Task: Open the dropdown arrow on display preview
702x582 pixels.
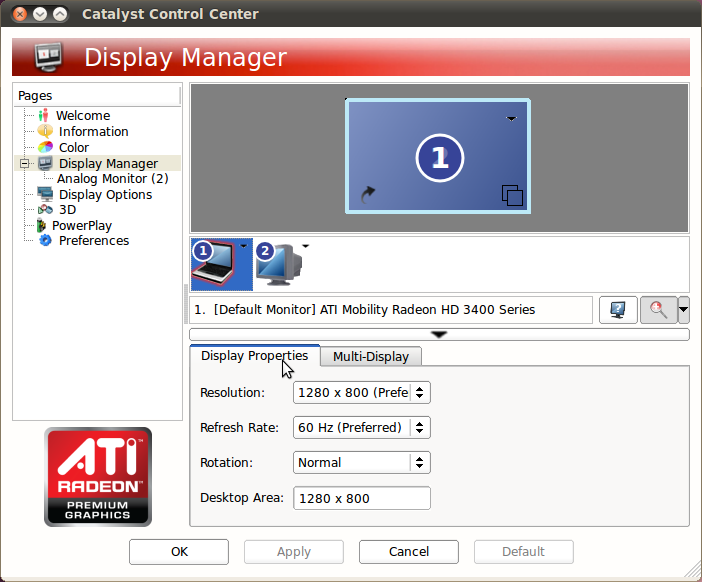Action: (511, 119)
